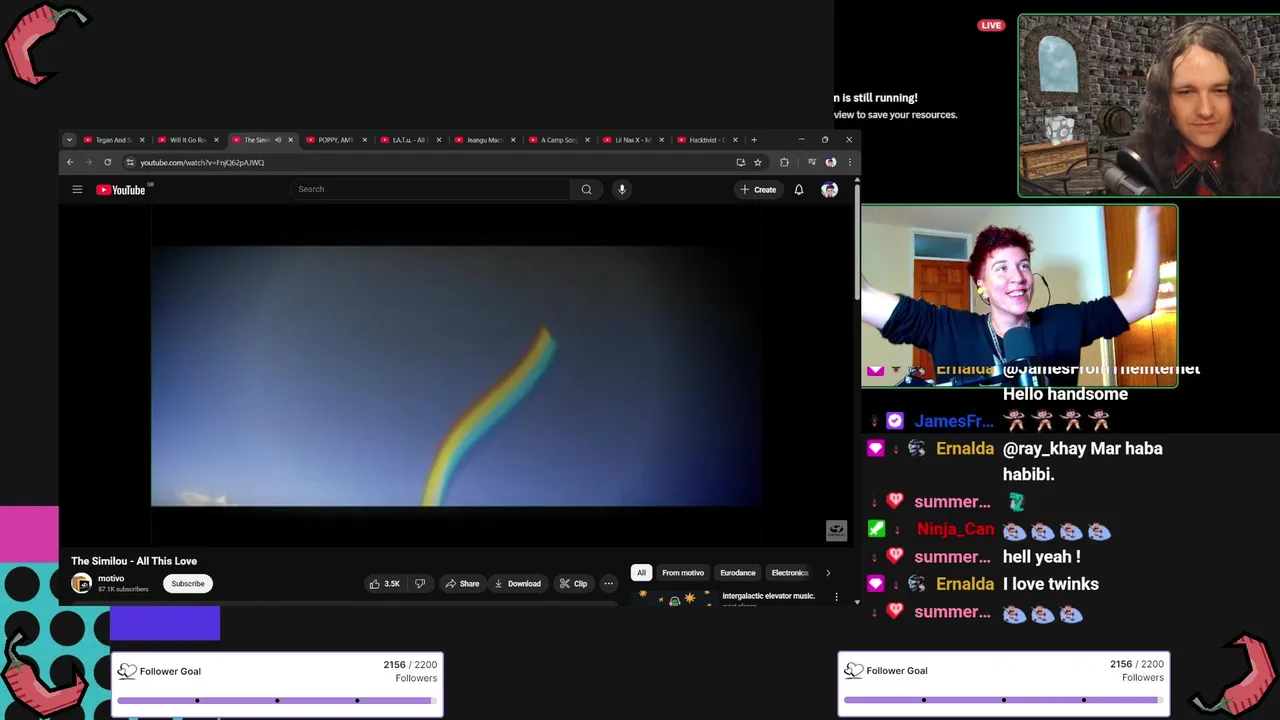Switch to the Jeangu Macrooy tab
This screenshot has width=1280, height=720.
478,140
